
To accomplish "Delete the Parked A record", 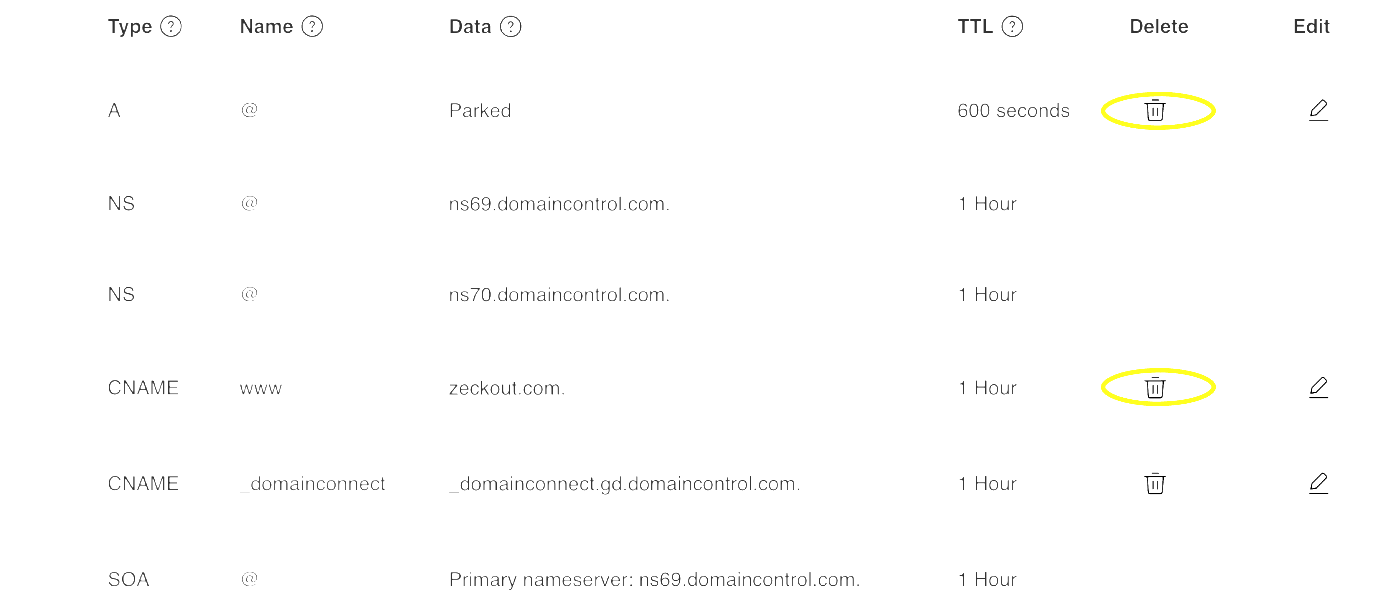I will [1155, 111].
